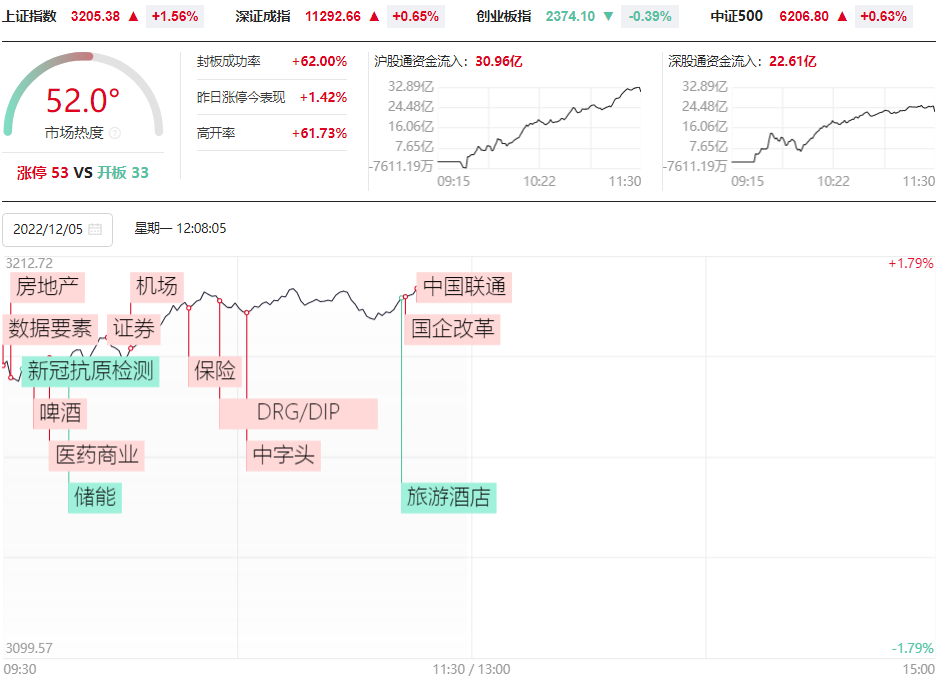Select the 深证成指 index quote
941x681 pixels.
(x=263, y=17)
